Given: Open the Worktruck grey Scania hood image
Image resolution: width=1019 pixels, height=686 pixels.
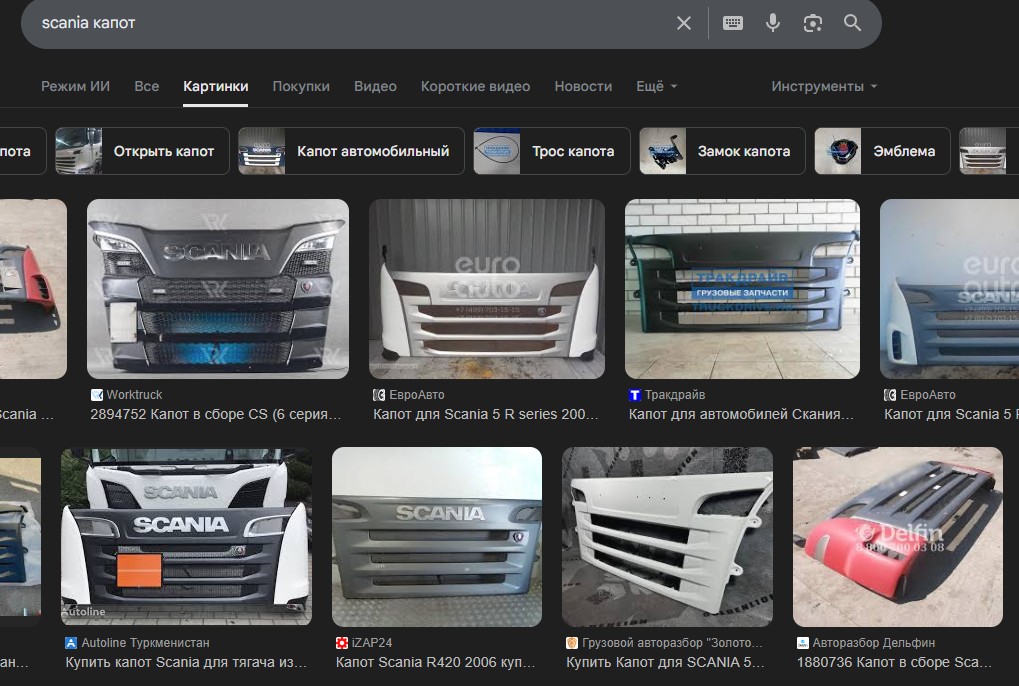Looking at the screenshot, I should point(218,289).
